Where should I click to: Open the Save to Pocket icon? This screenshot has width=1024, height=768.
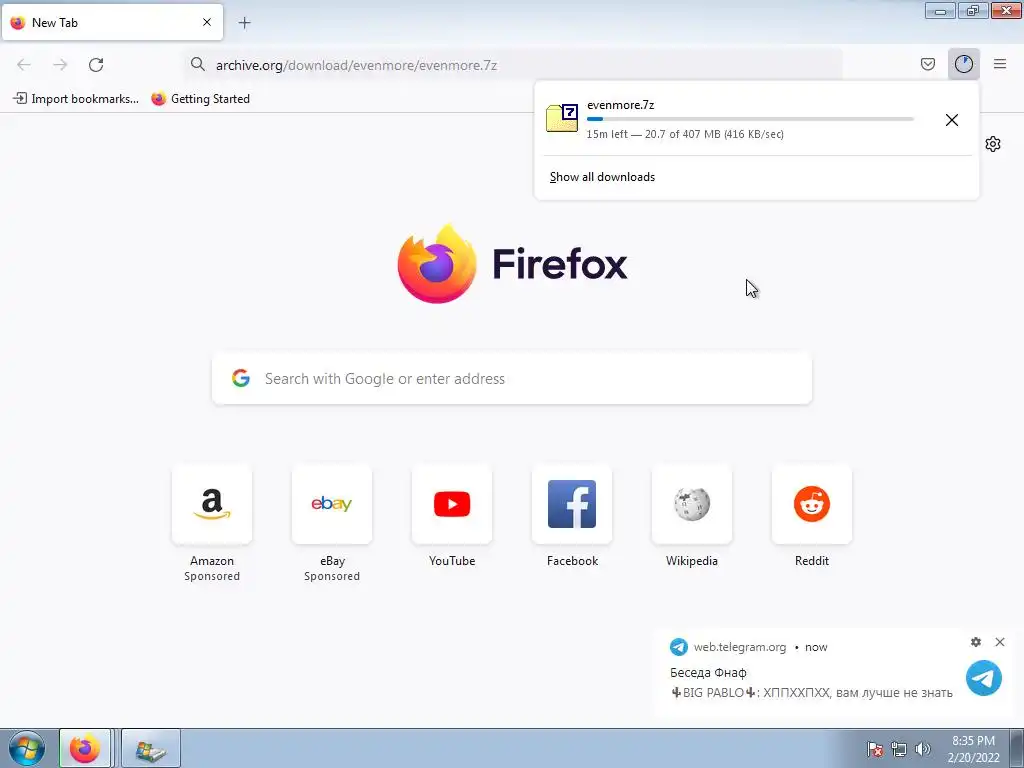[x=927, y=64]
